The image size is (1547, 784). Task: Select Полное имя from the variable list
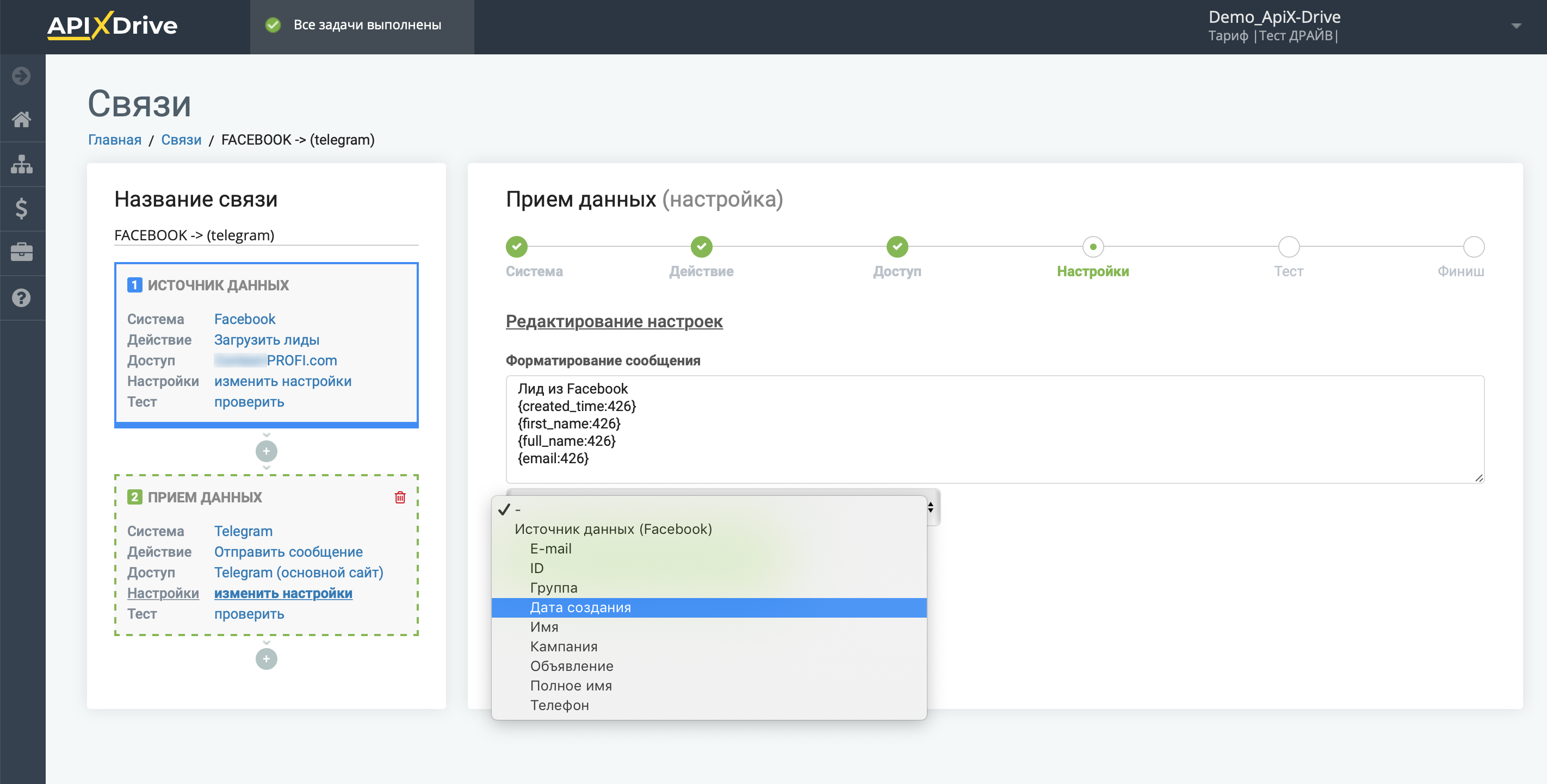click(x=709, y=686)
